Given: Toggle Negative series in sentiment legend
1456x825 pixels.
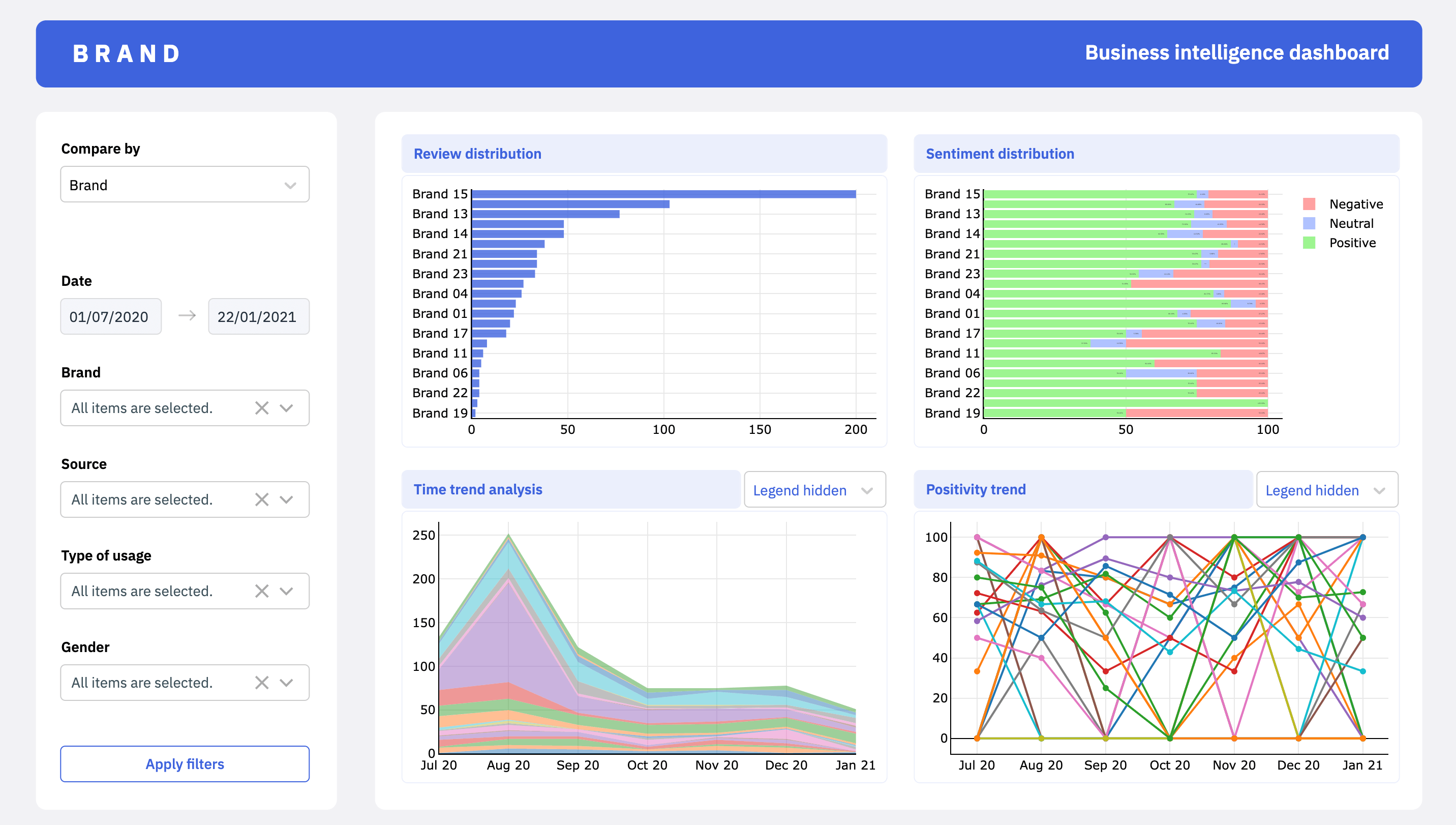Looking at the screenshot, I should click(1355, 204).
